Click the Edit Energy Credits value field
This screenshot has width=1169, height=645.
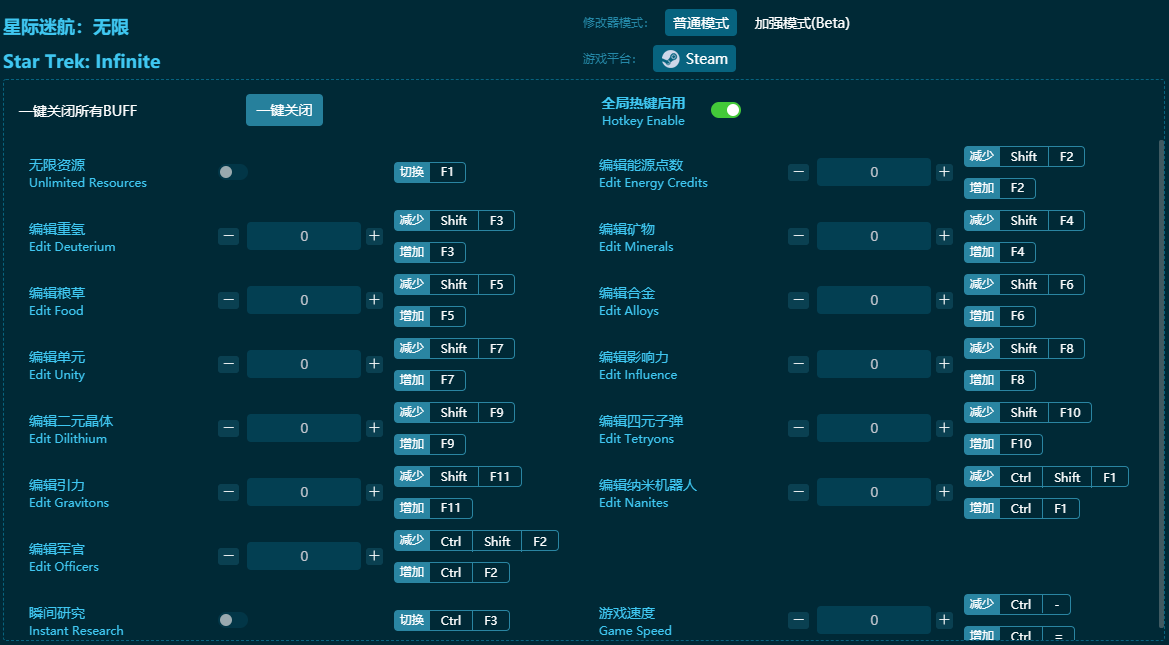(874, 172)
